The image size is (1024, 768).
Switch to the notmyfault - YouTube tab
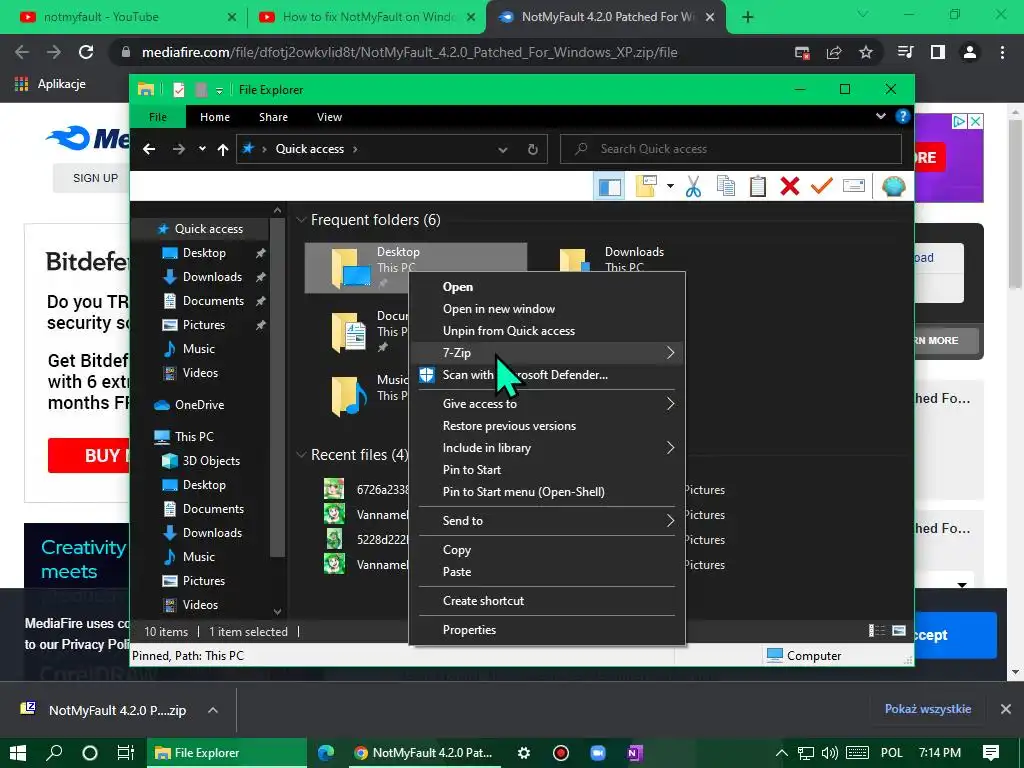tap(125, 17)
